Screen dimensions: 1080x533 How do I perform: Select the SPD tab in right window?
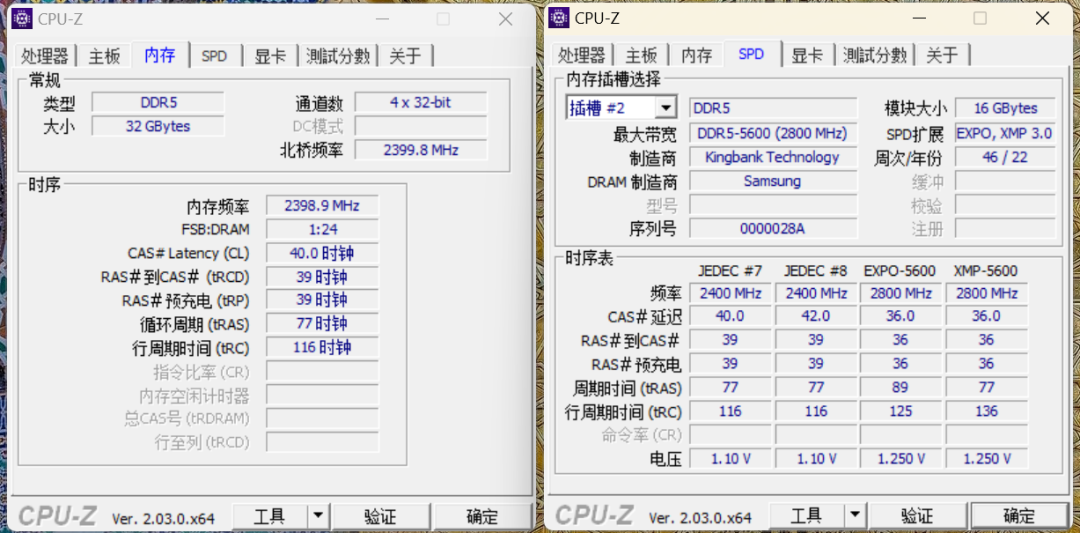pos(751,55)
